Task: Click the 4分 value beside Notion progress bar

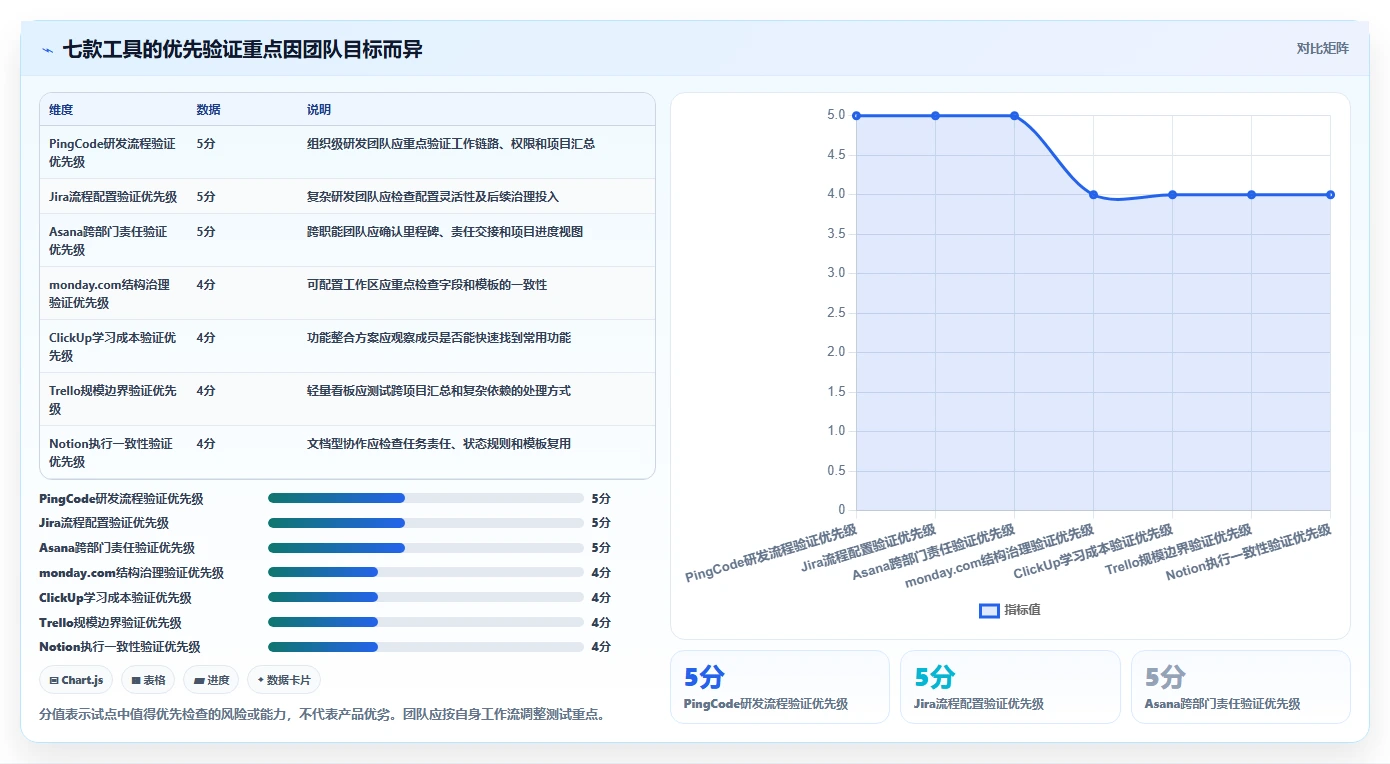Action: 601,647
